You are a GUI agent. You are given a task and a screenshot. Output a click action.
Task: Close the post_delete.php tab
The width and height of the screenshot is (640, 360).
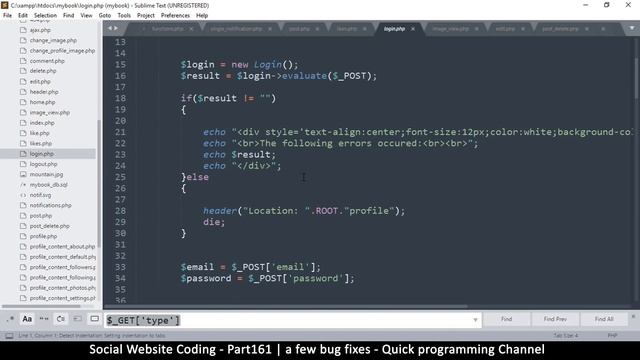tap(587, 29)
